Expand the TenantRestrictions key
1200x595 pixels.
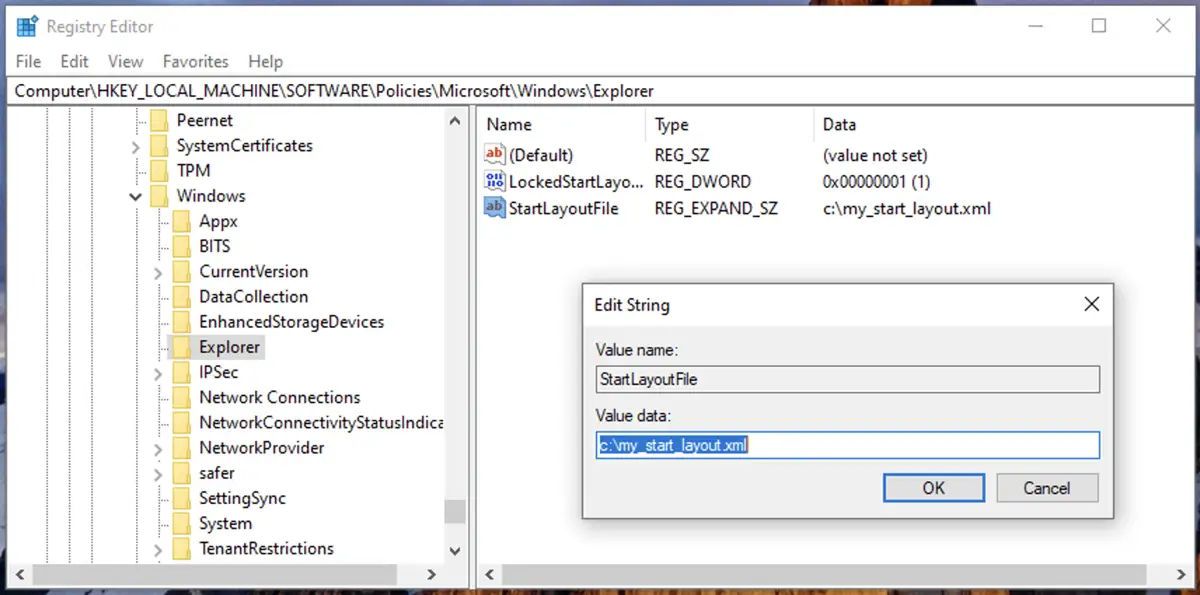point(159,549)
